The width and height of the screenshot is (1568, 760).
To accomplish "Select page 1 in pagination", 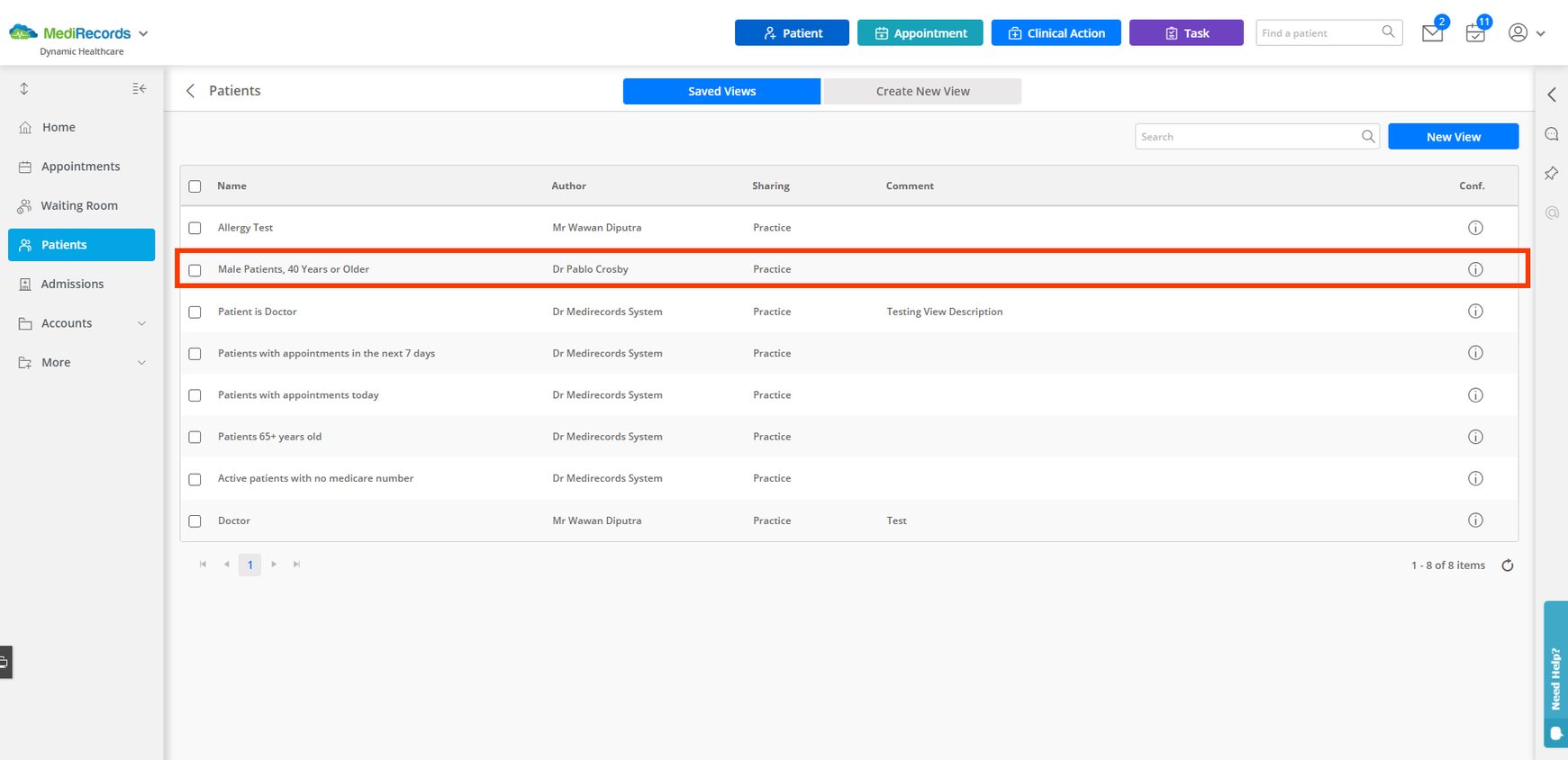I will click(x=249, y=565).
